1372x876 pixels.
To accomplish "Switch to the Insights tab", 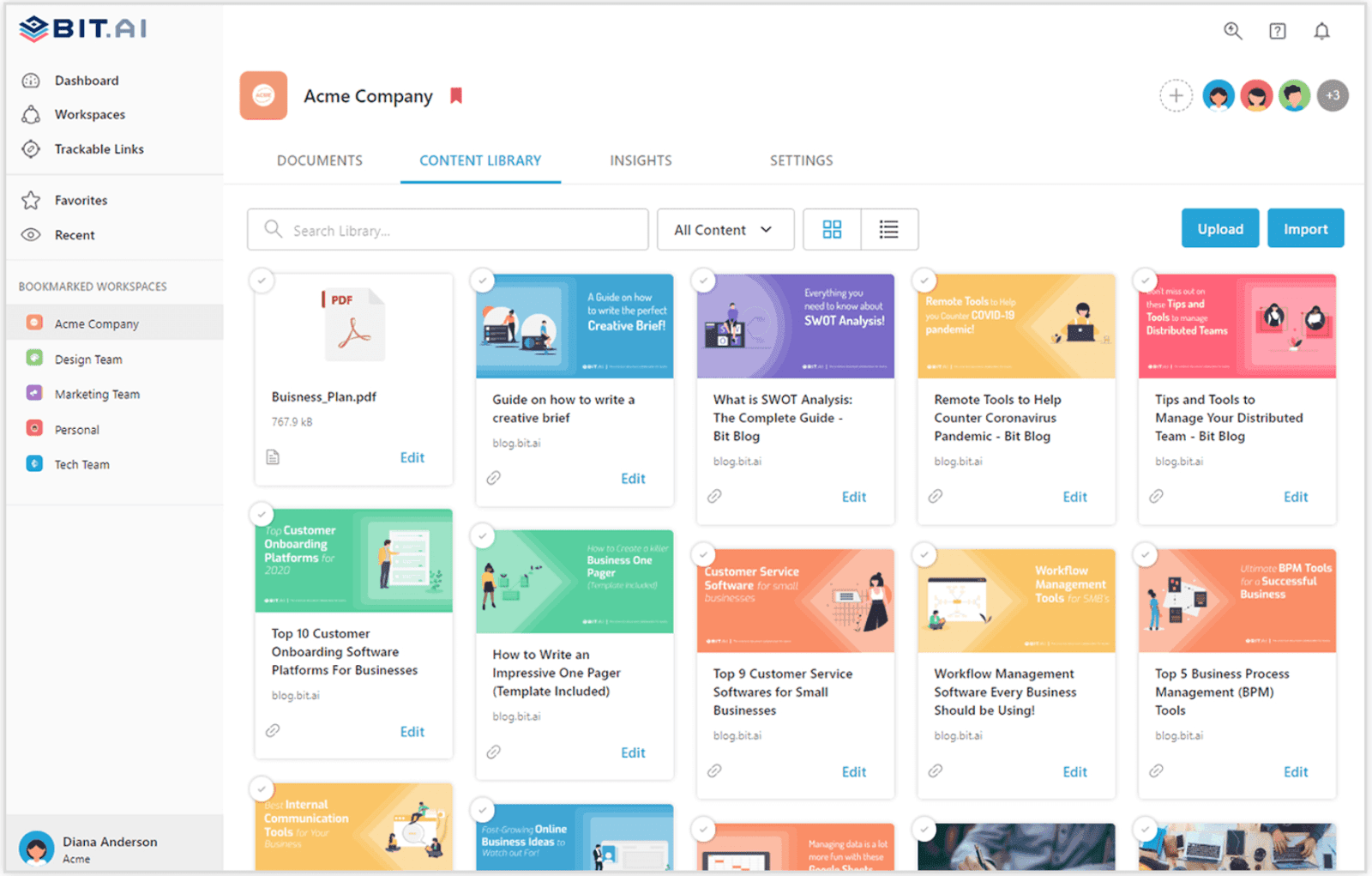I will 641,160.
